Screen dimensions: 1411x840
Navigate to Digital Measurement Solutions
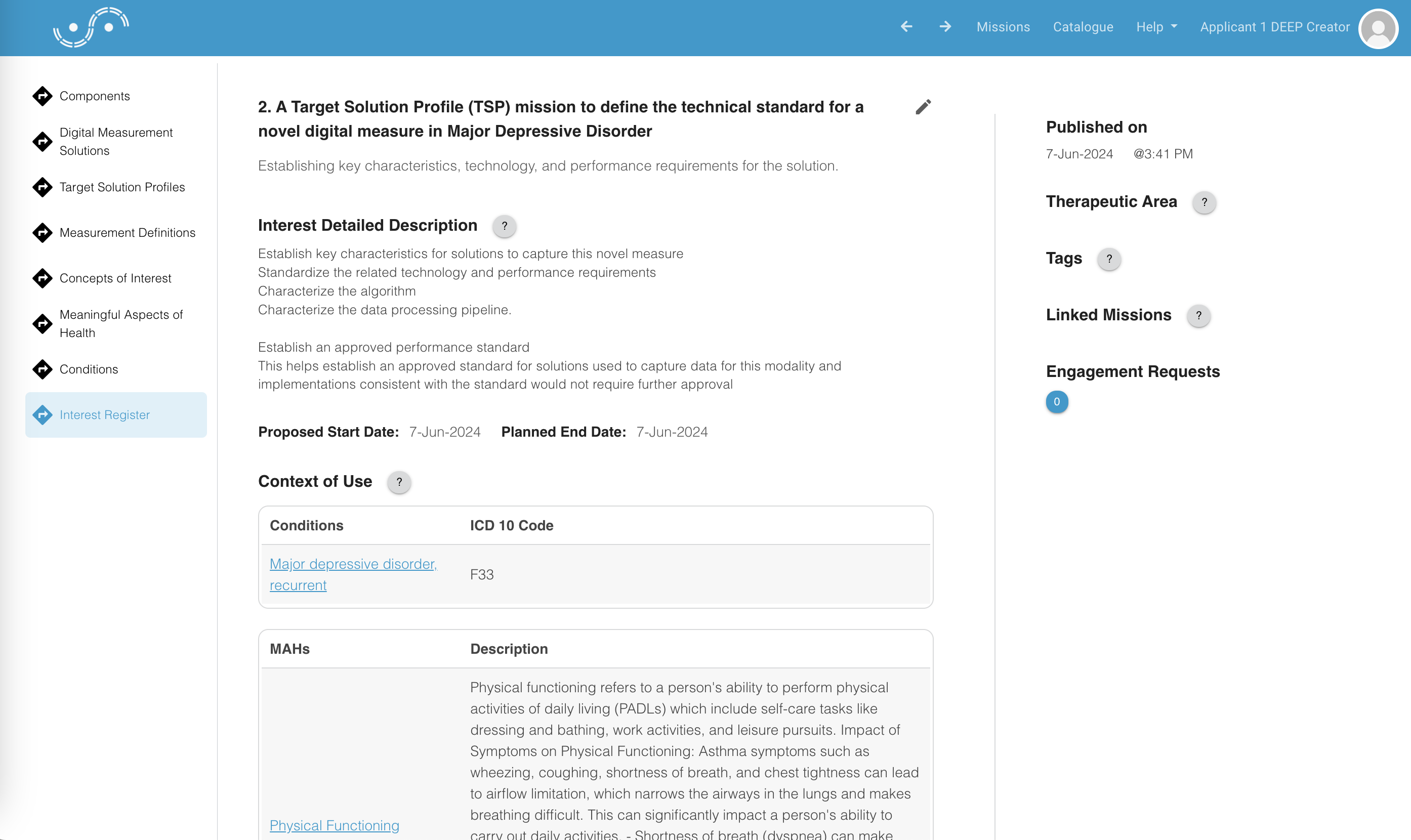[116, 142]
